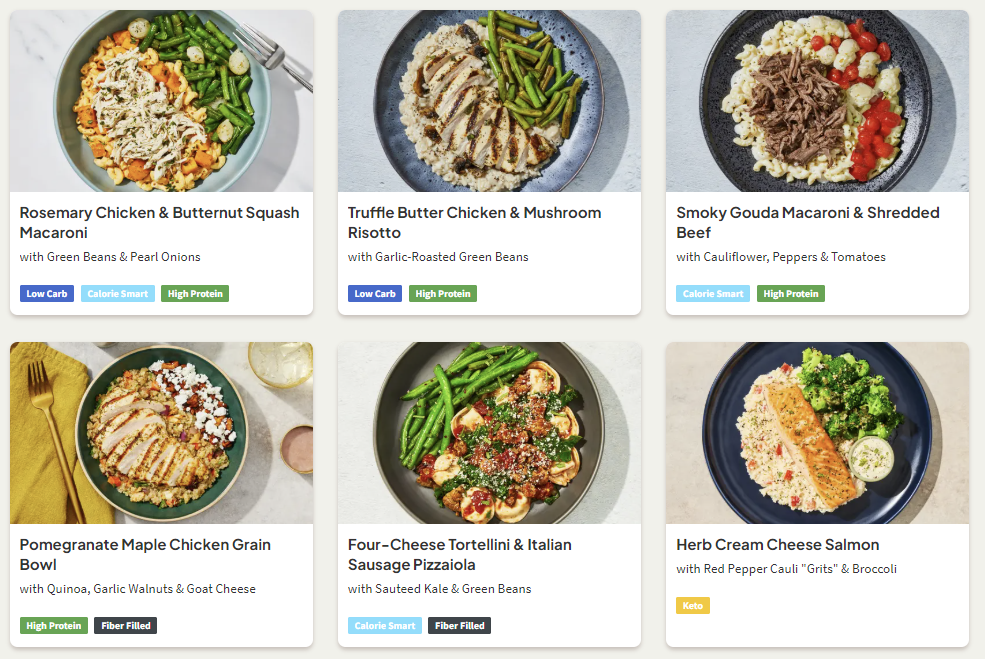View the Four-Cheese Tortellini dish image

point(489,433)
